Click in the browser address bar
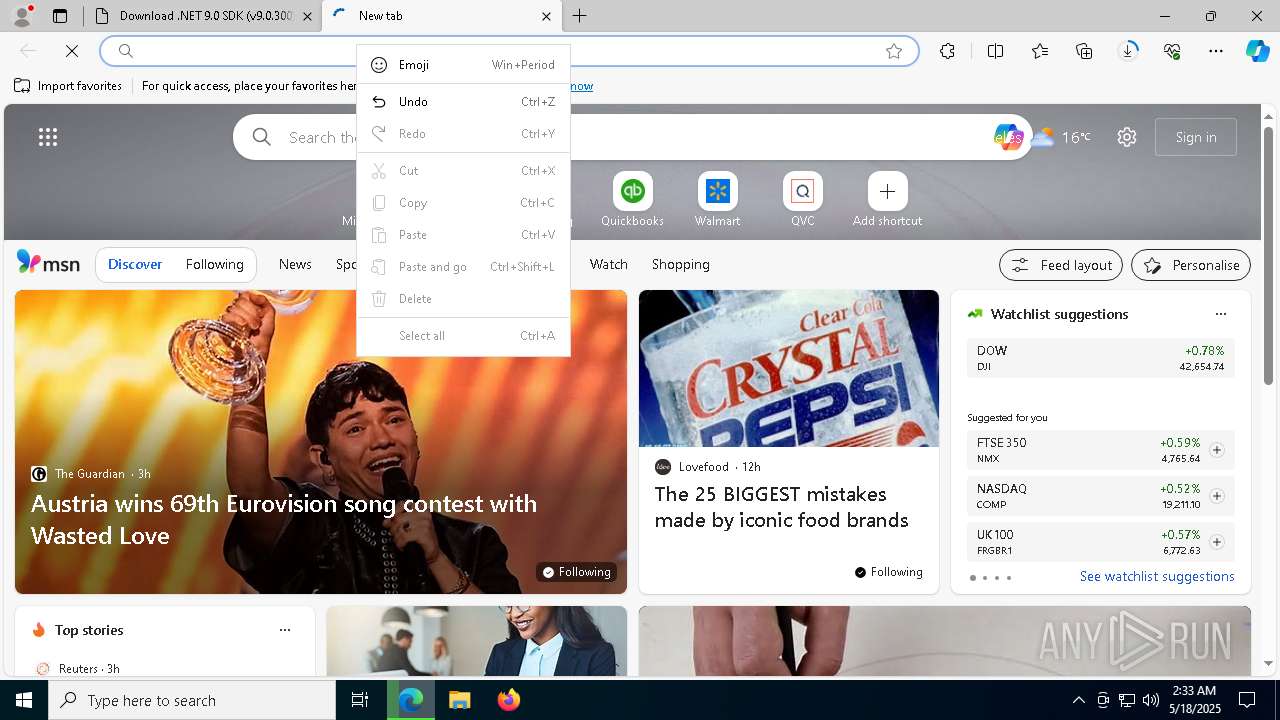The image size is (1280, 720). coord(509,51)
